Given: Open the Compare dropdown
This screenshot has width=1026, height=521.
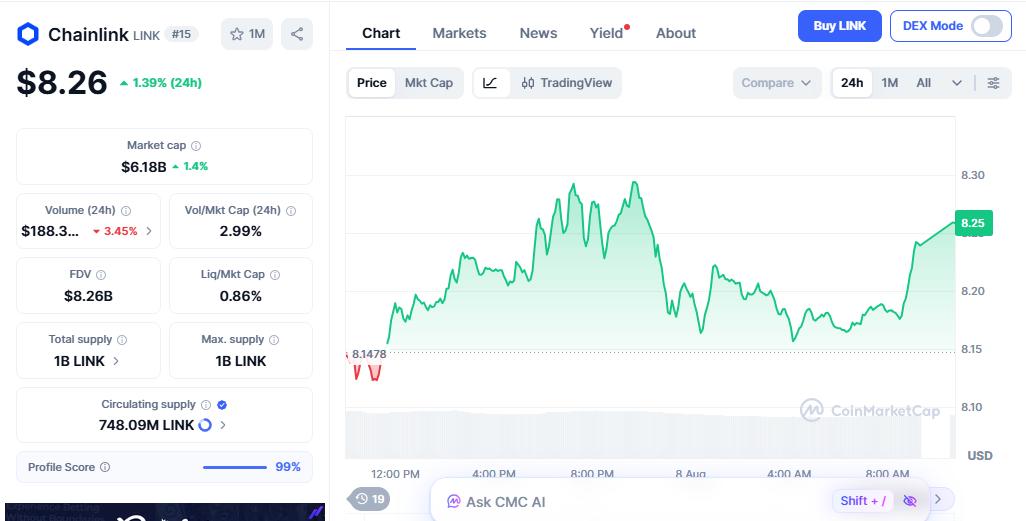Looking at the screenshot, I should click(x=777, y=83).
